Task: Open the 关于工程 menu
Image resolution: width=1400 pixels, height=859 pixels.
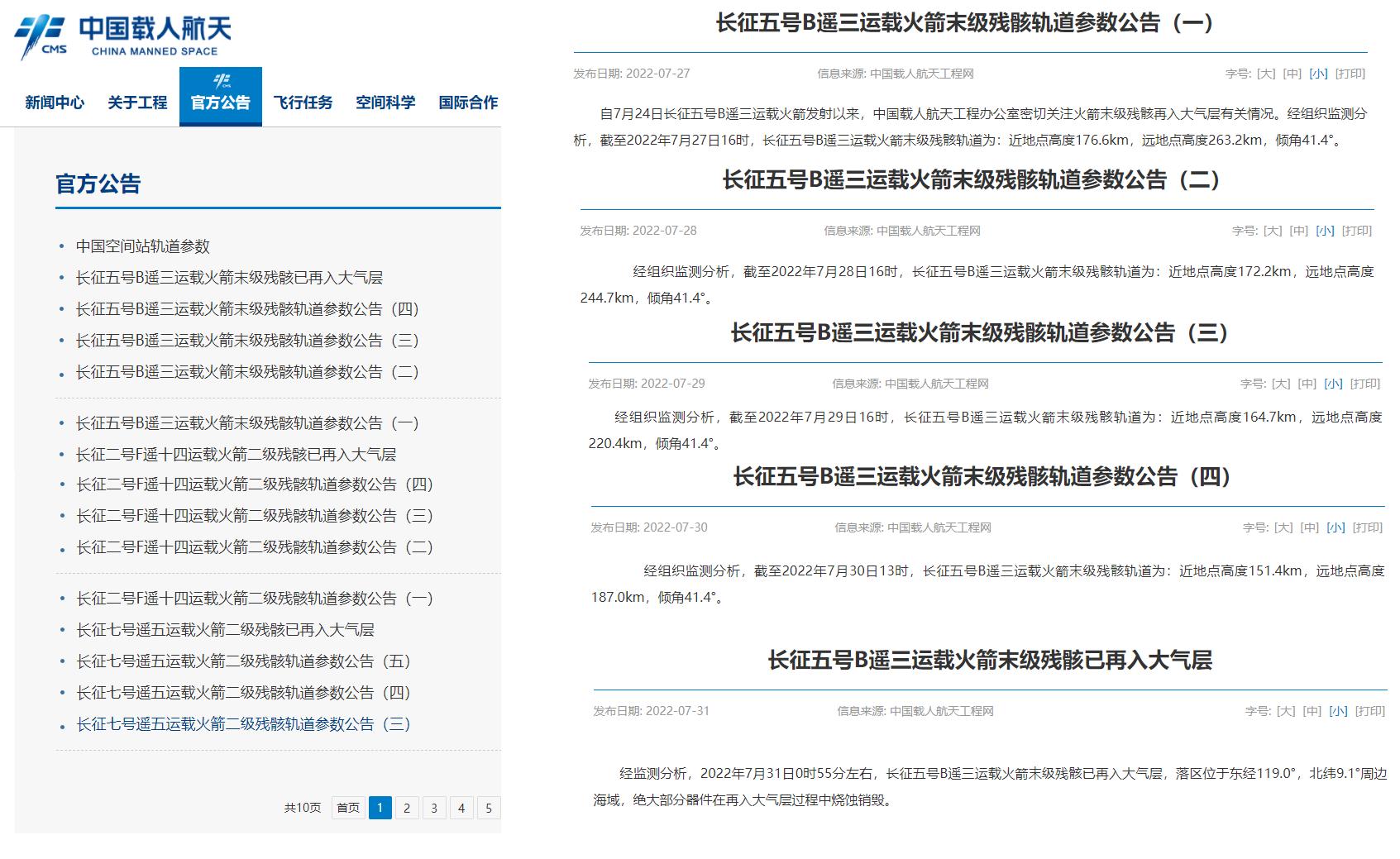Action: tap(137, 103)
